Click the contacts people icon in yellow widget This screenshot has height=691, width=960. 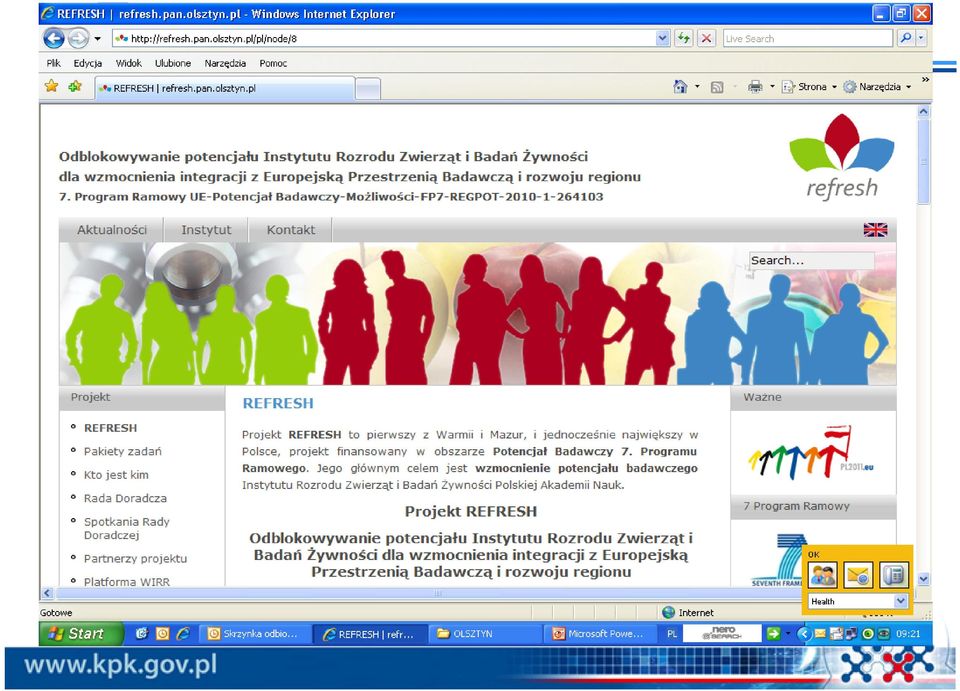(x=822, y=575)
